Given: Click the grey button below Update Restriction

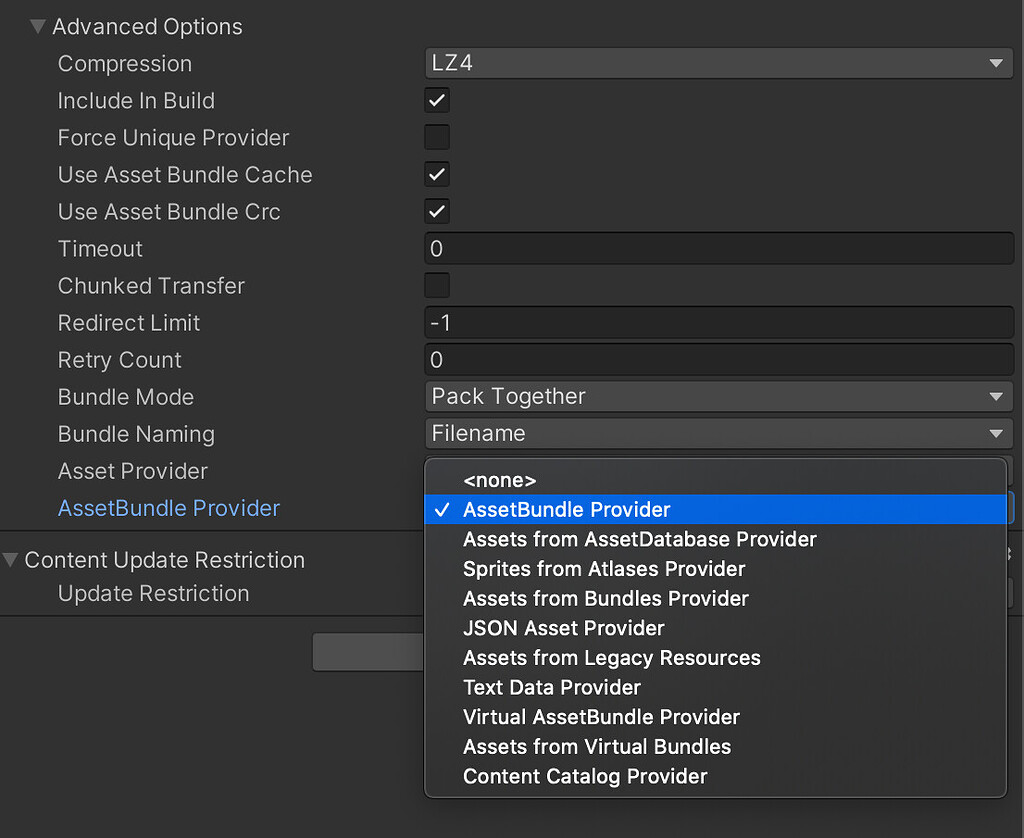Looking at the screenshot, I should coord(370,651).
